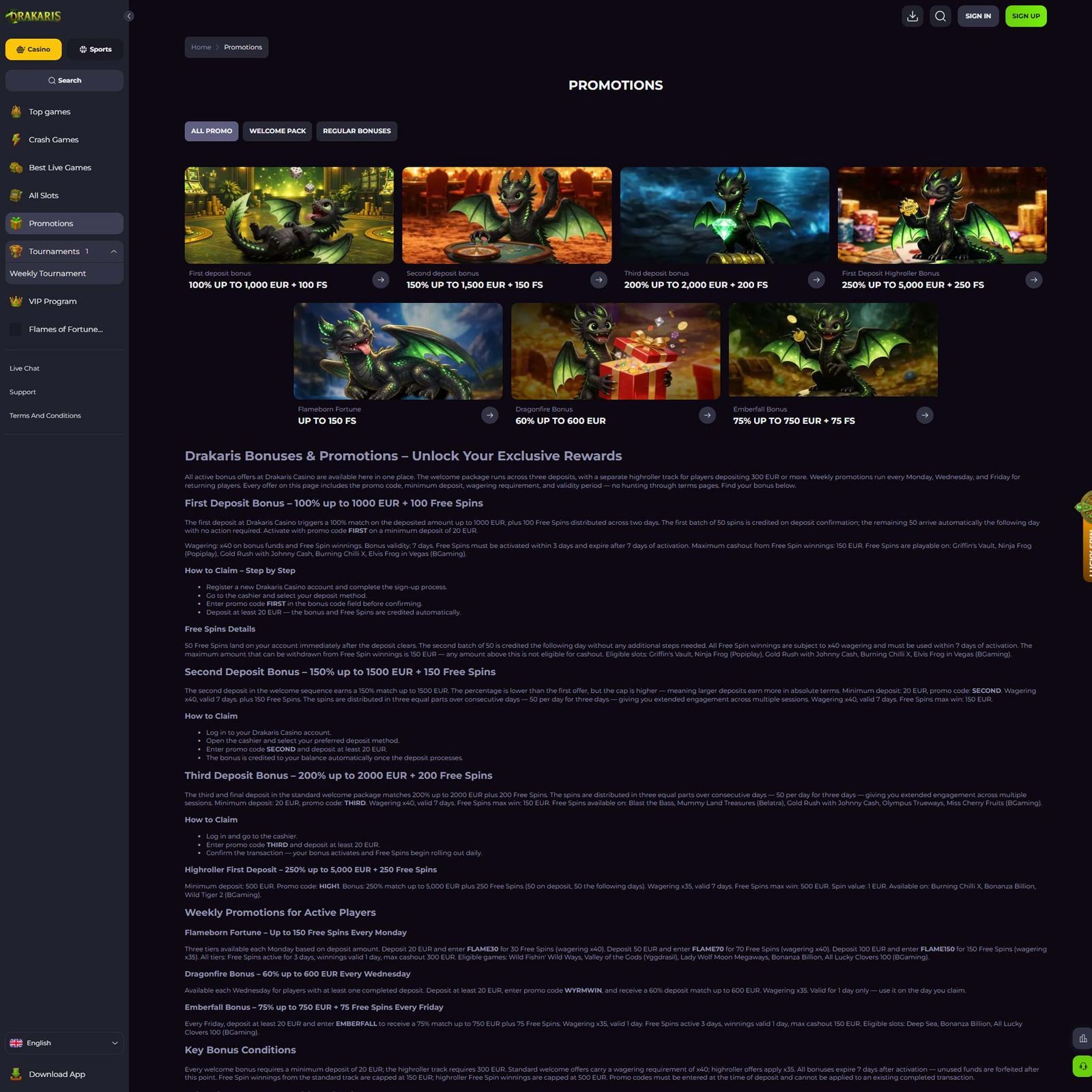Open First Deposit Highroller Bonus arrow
This screenshot has height=1092, width=1092.
1034,280
